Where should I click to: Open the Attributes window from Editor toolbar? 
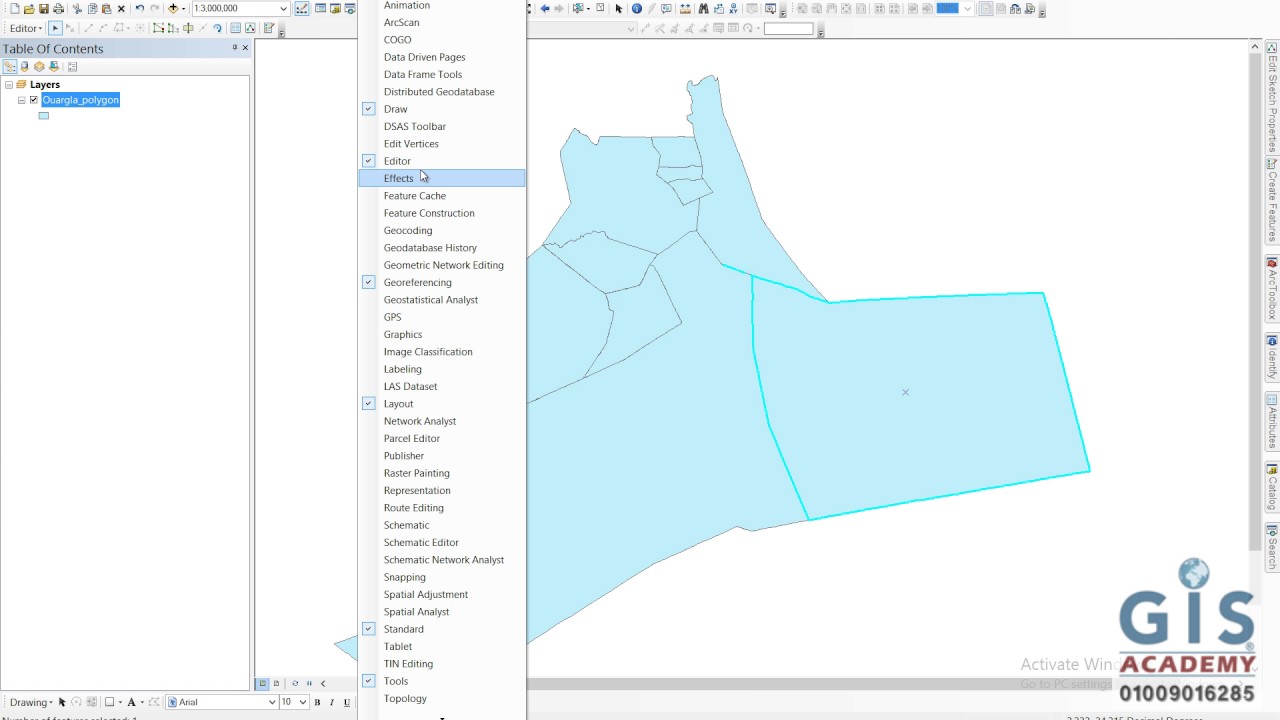tap(235, 28)
